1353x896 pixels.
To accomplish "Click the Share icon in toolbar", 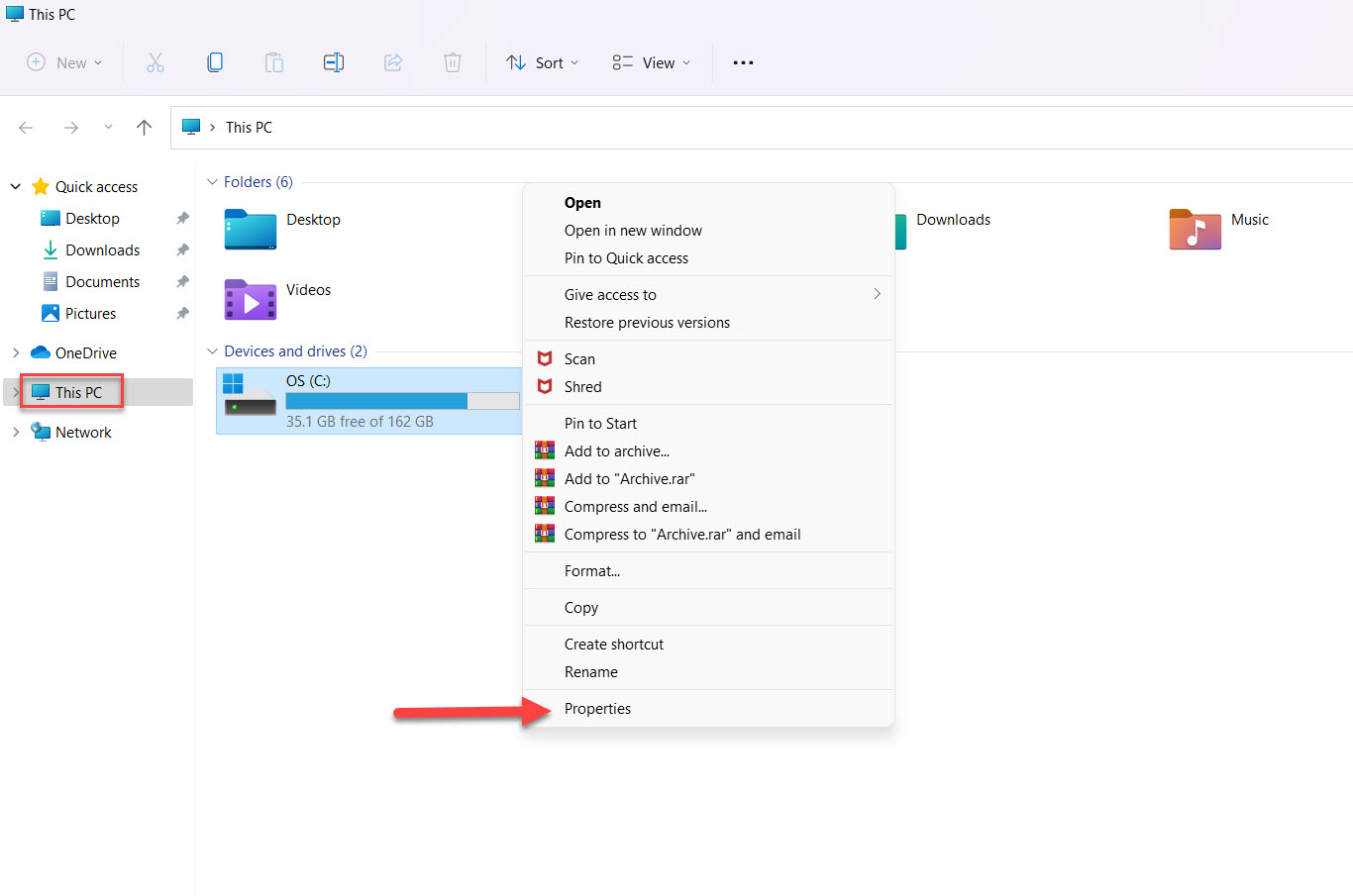I will (x=393, y=62).
